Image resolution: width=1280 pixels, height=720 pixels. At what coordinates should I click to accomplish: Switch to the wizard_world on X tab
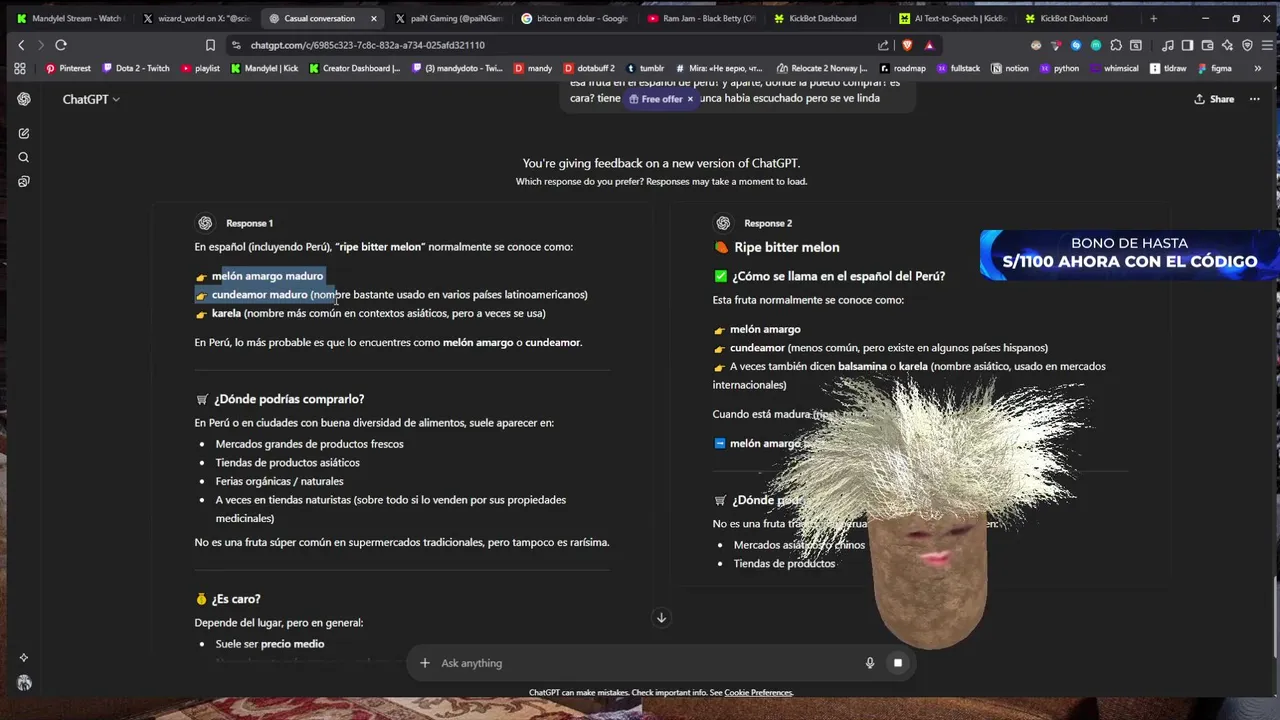197,18
